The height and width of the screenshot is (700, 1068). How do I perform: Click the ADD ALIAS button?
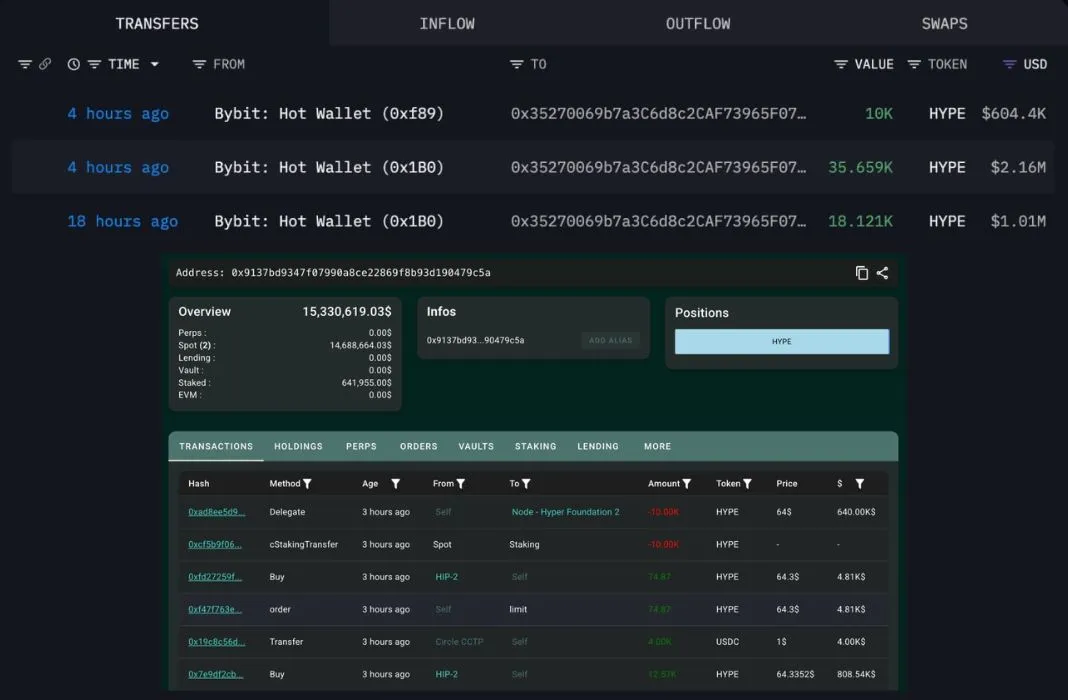610,340
